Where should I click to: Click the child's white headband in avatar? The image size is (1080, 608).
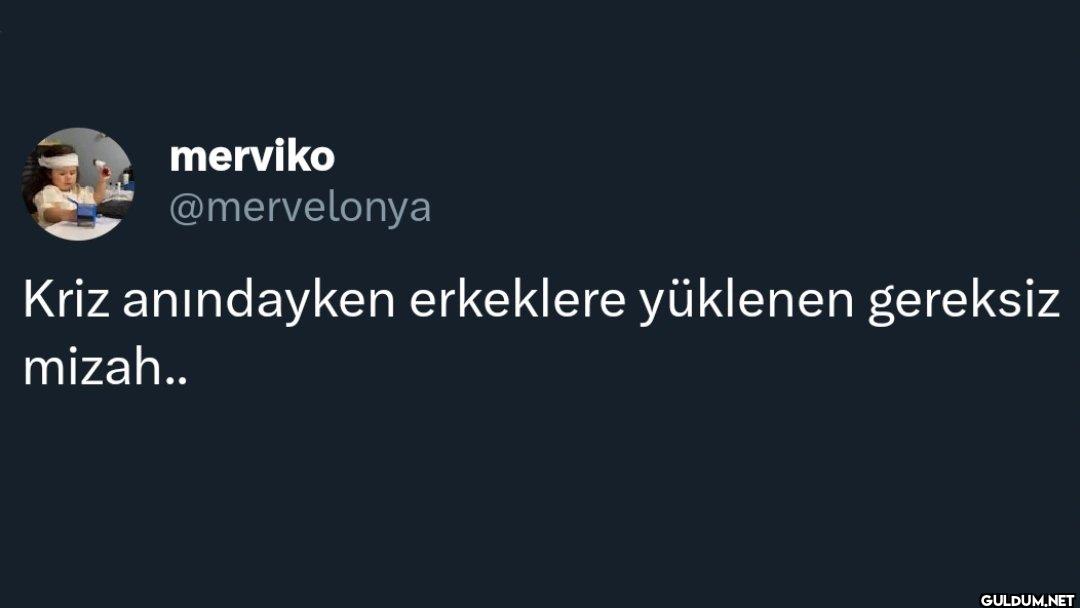click(x=58, y=160)
